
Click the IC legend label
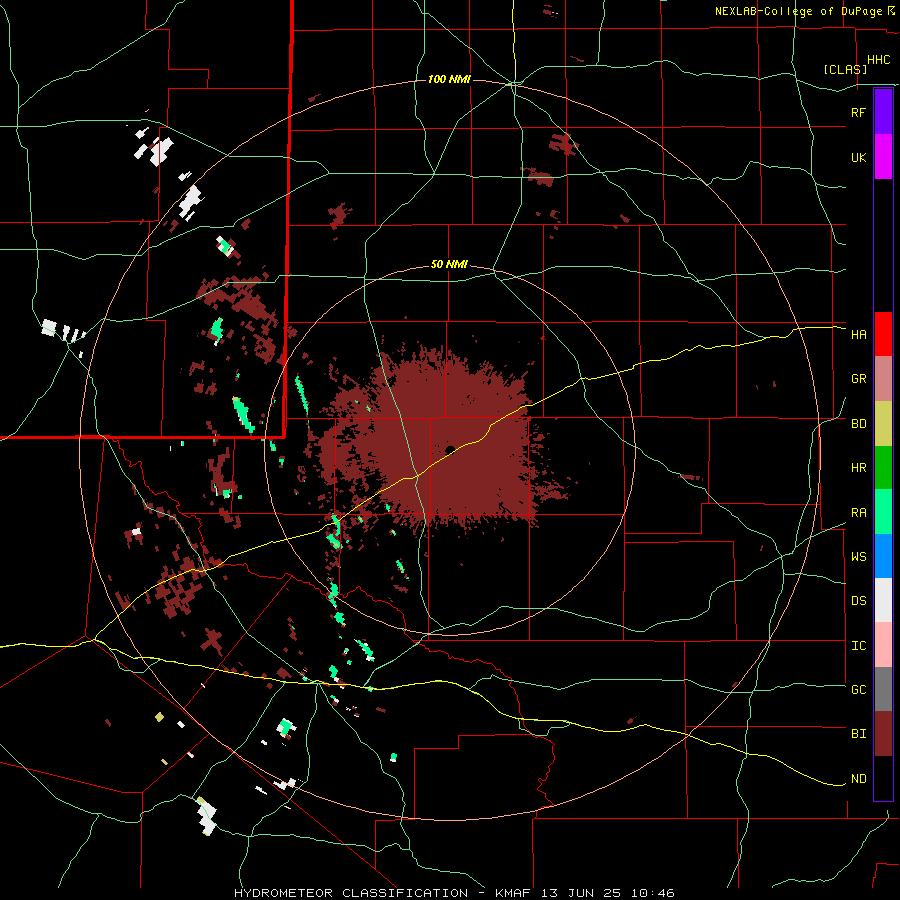(858, 645)
